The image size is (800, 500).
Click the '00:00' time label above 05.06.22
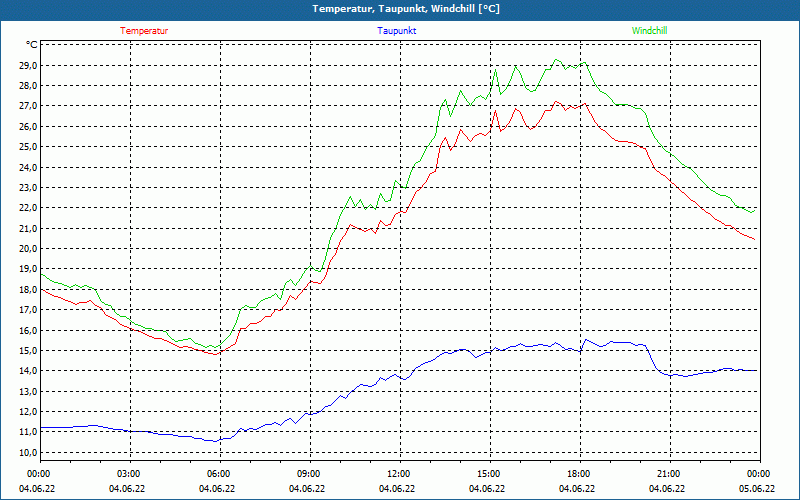(x=758, y=474)
